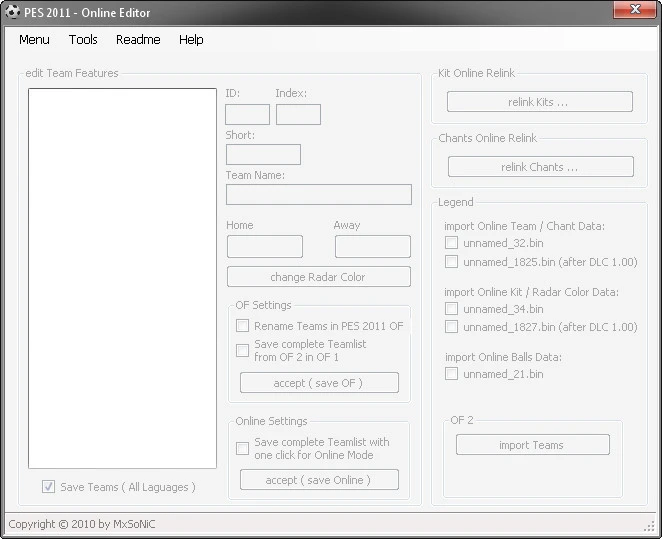Click accept ( save Online ) button
The width and height of the screenshot is (662, 539).
point(319,480)
